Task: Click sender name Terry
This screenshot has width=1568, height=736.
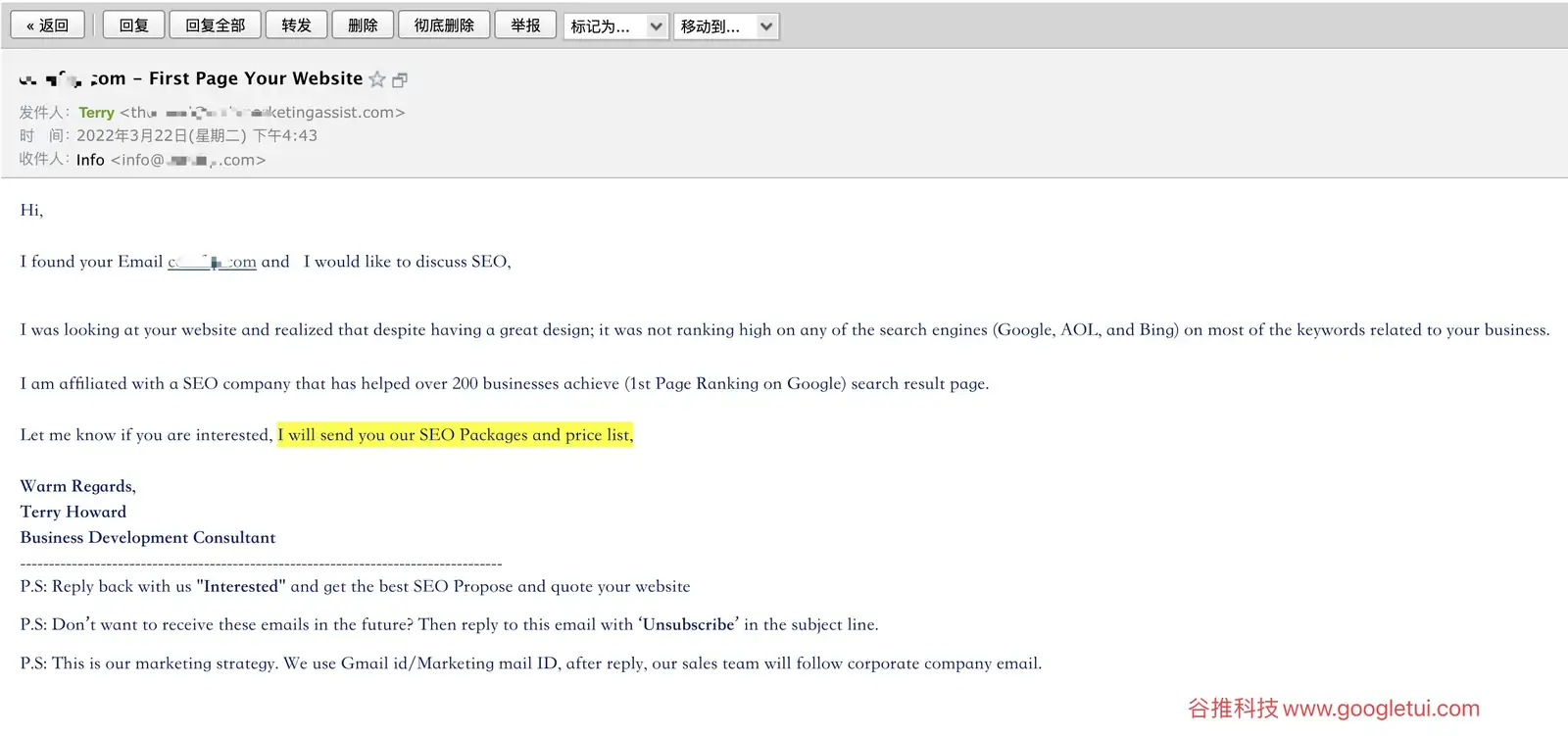Action: coord(96,113)
